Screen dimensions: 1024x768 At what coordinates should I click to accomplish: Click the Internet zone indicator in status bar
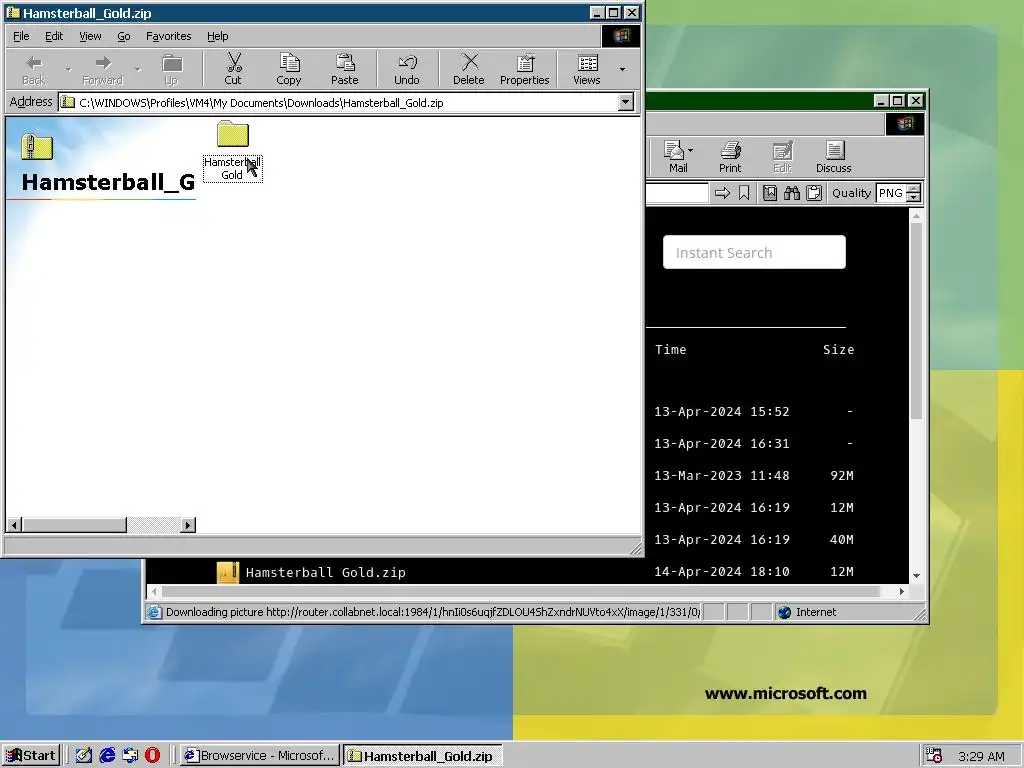807,612
